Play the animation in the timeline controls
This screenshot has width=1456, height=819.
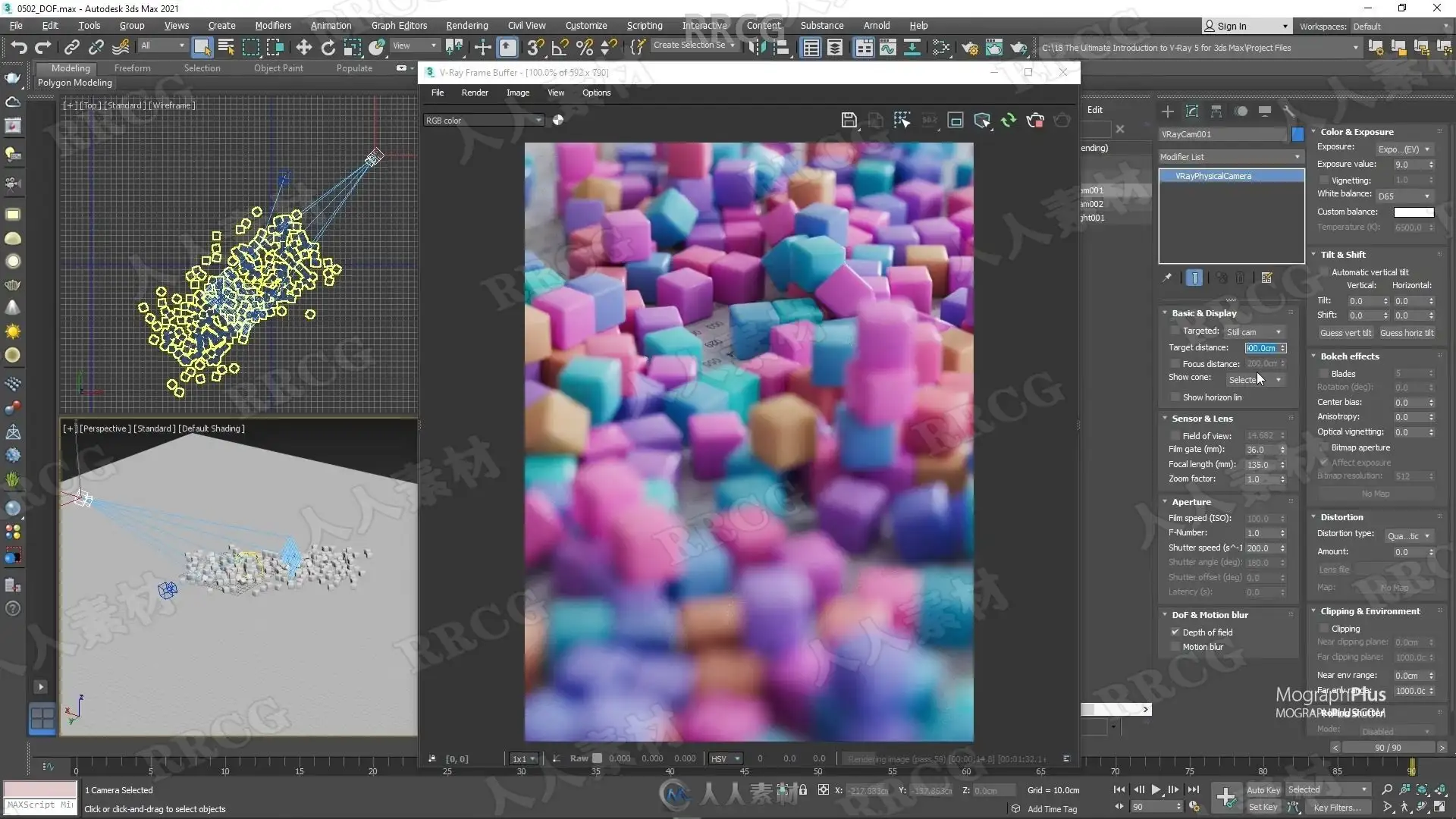[1156, 789]
